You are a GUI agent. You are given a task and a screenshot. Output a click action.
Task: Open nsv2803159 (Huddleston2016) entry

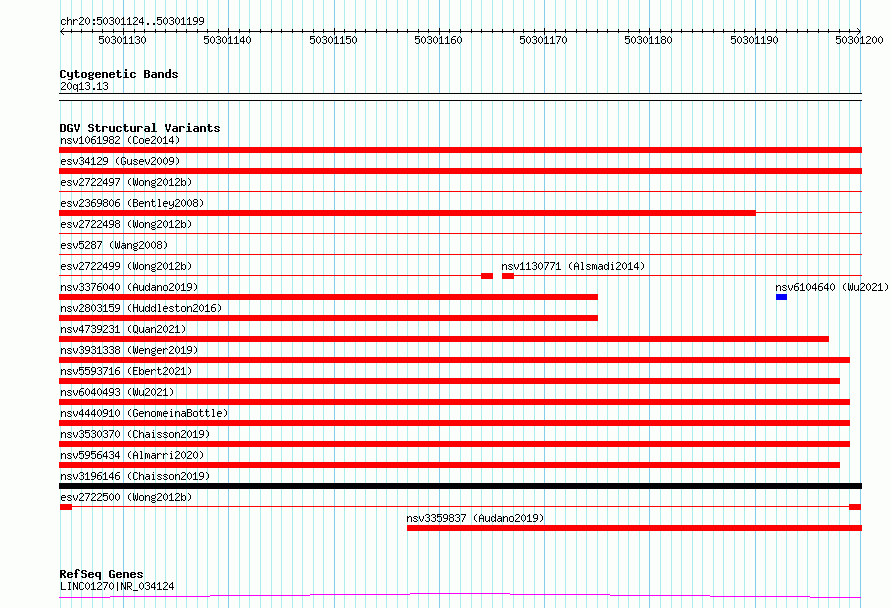(x=141, y=308)
